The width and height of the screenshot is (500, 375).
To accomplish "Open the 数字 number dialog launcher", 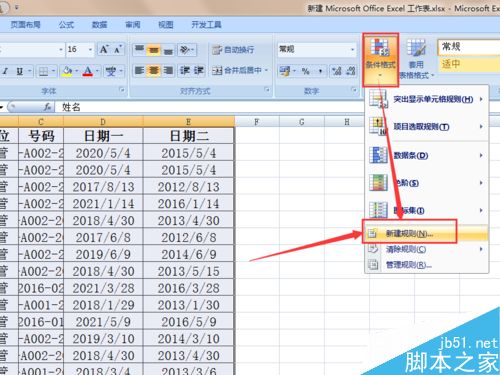I will tap(354, 90).
